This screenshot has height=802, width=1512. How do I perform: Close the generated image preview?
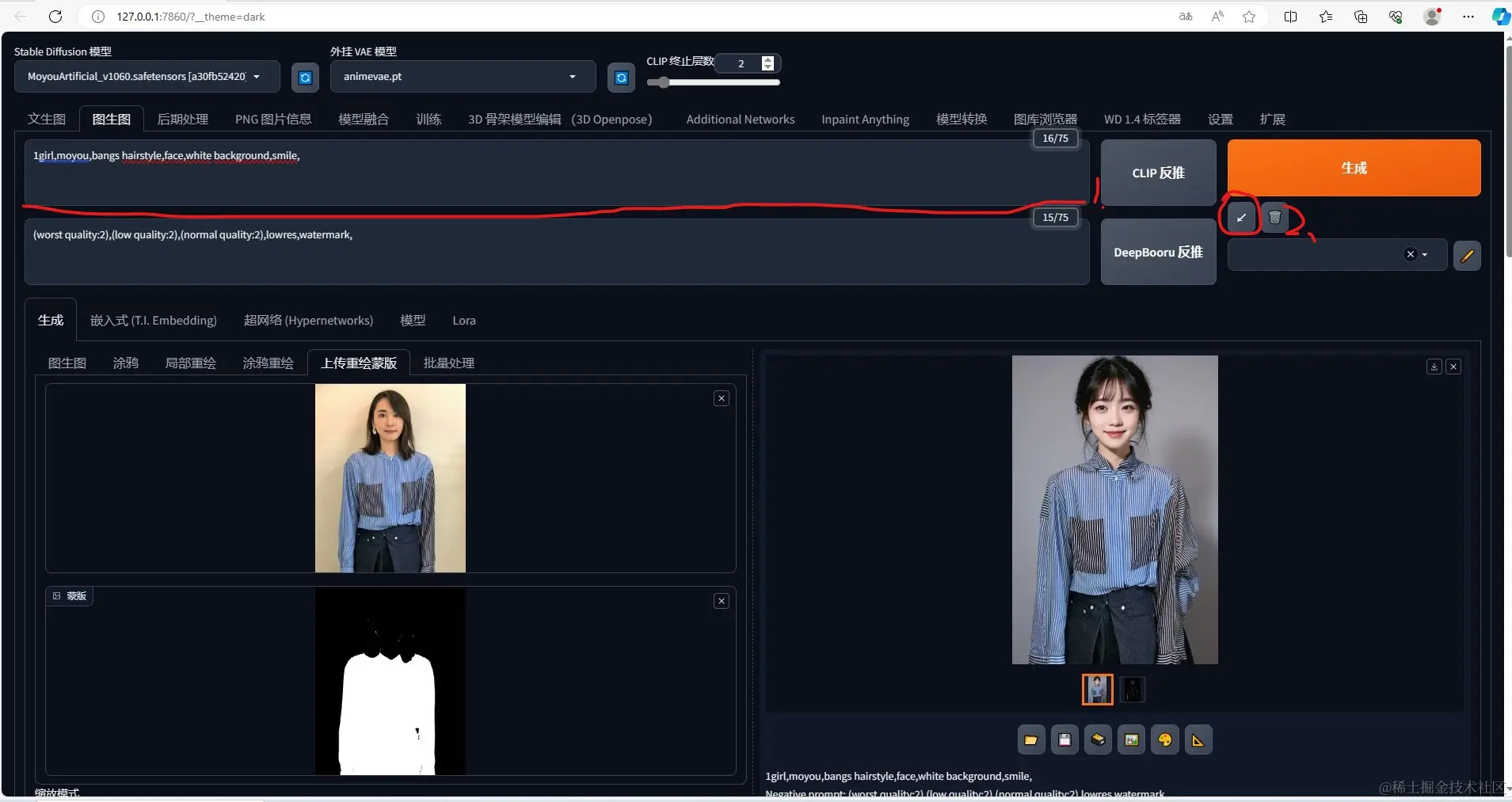pos(1453,367)
